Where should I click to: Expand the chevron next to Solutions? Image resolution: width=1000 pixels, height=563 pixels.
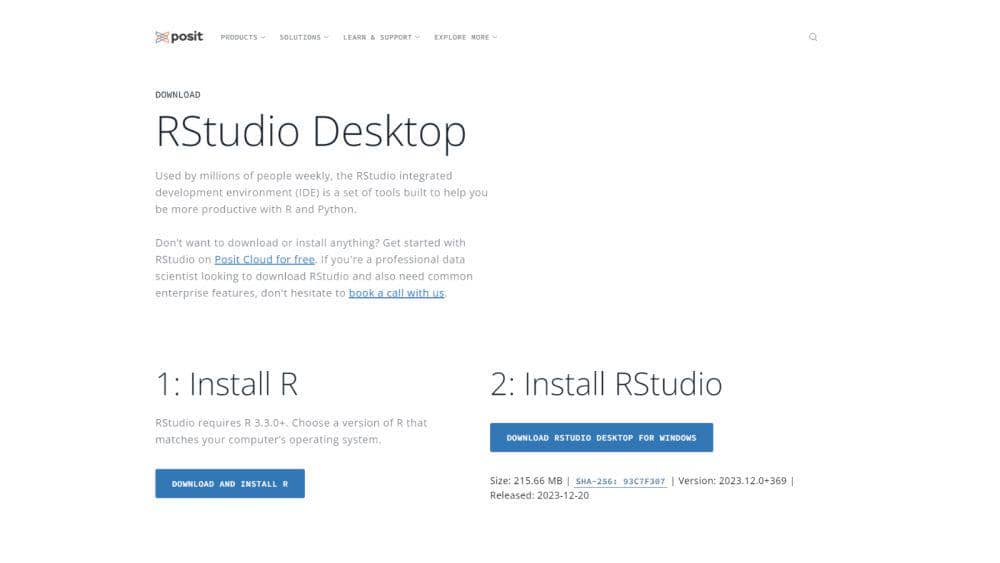tap(326, 37)
